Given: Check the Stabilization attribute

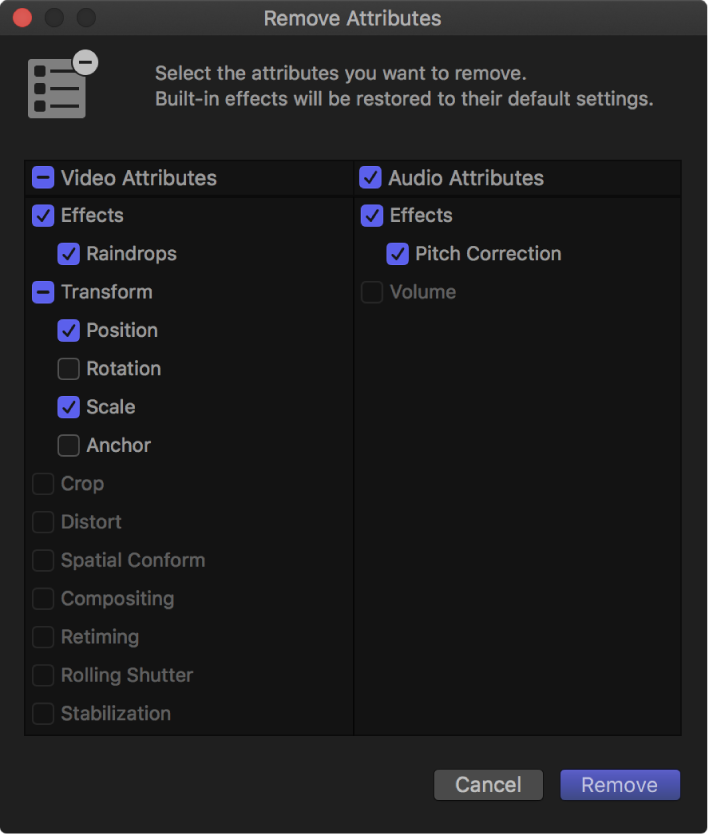Looking at the screenshot, I should click(42, 713).
